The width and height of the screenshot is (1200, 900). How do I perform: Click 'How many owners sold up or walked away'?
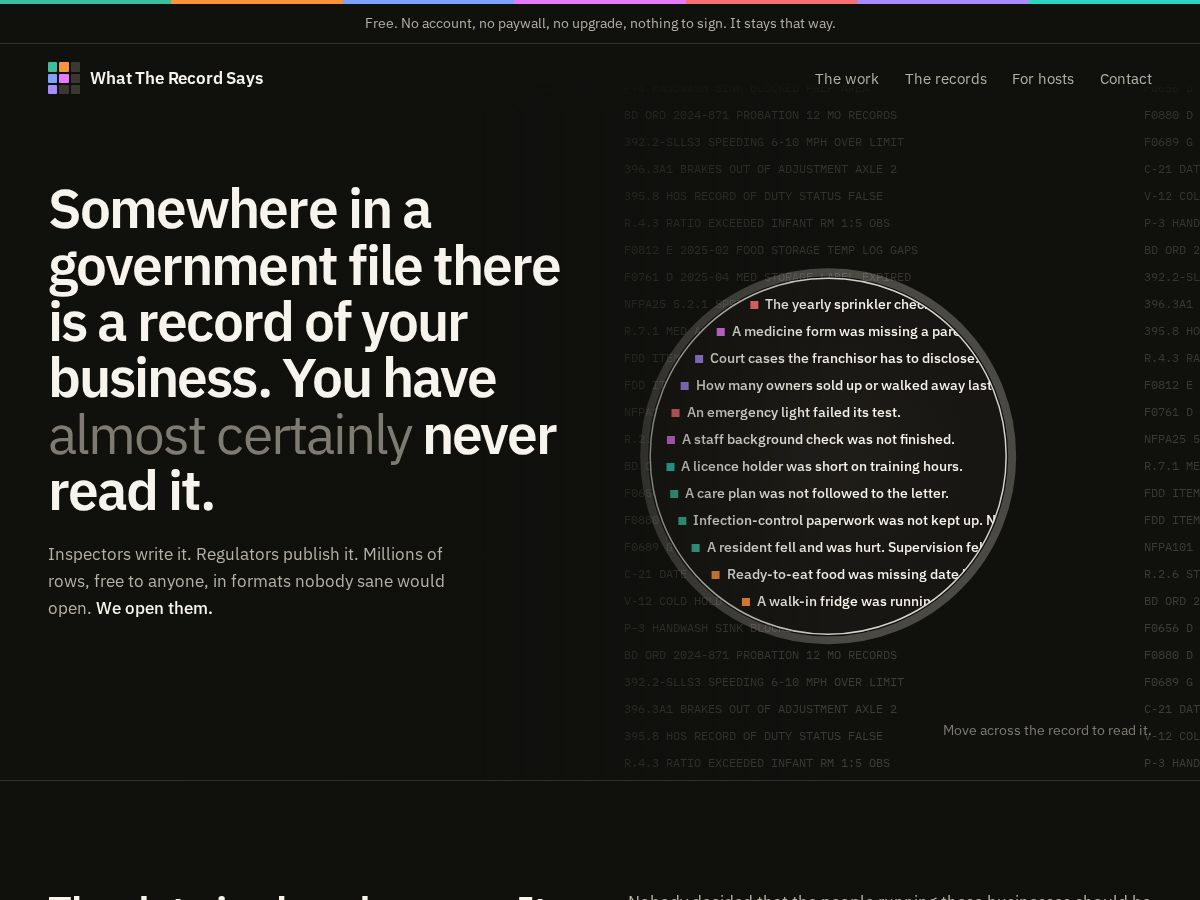point(844,385)
